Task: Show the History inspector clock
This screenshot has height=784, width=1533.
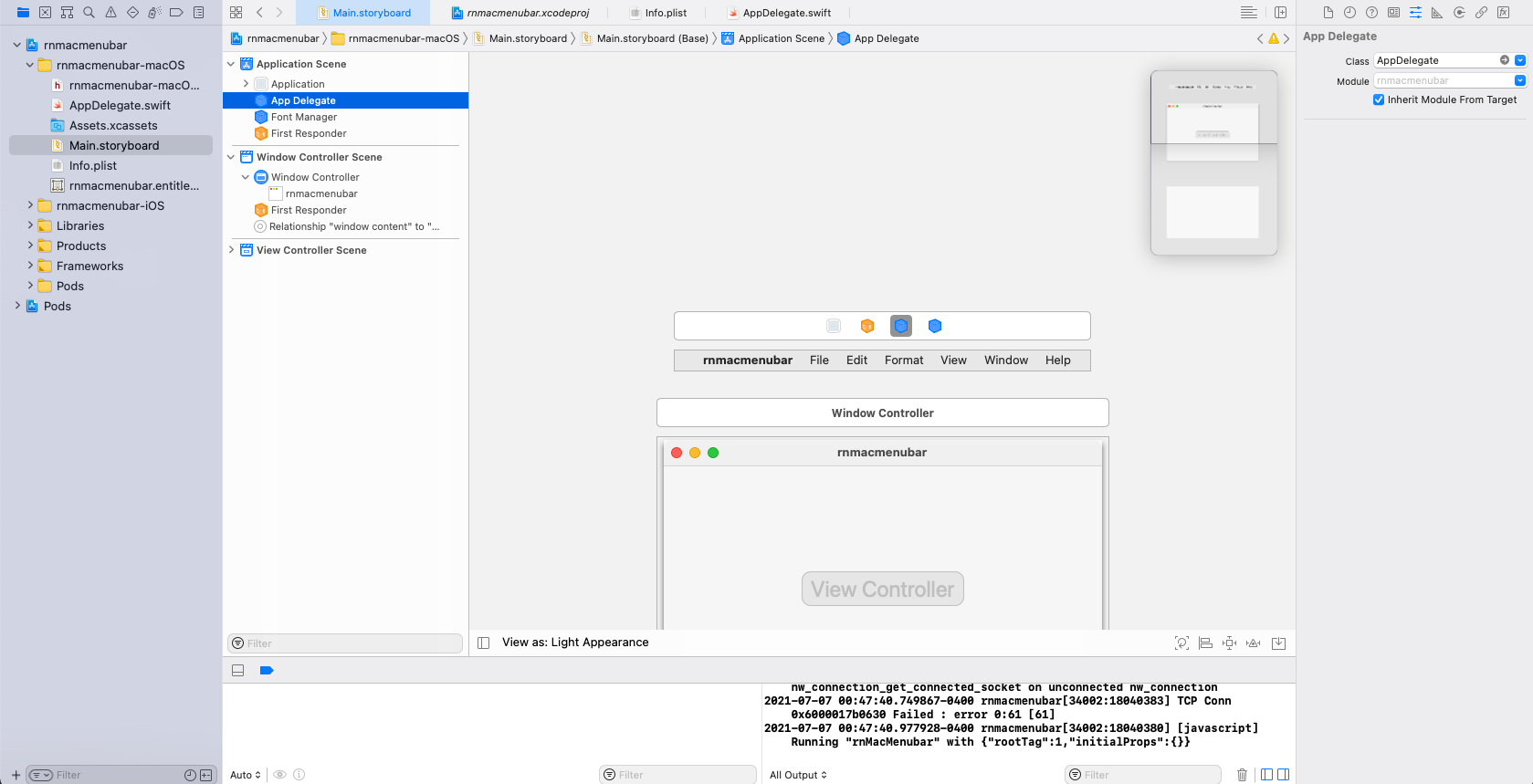Action: 1349,13
